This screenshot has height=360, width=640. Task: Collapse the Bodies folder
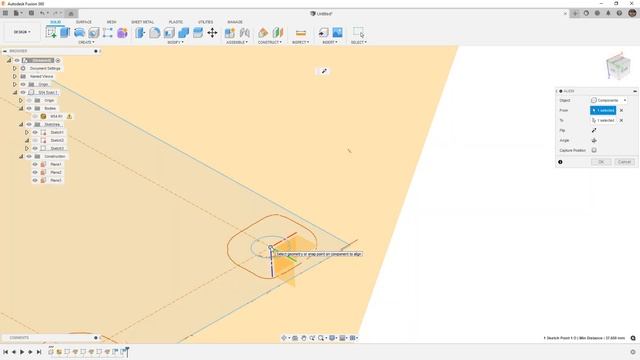pyautogui.click(x=21, y=108)
